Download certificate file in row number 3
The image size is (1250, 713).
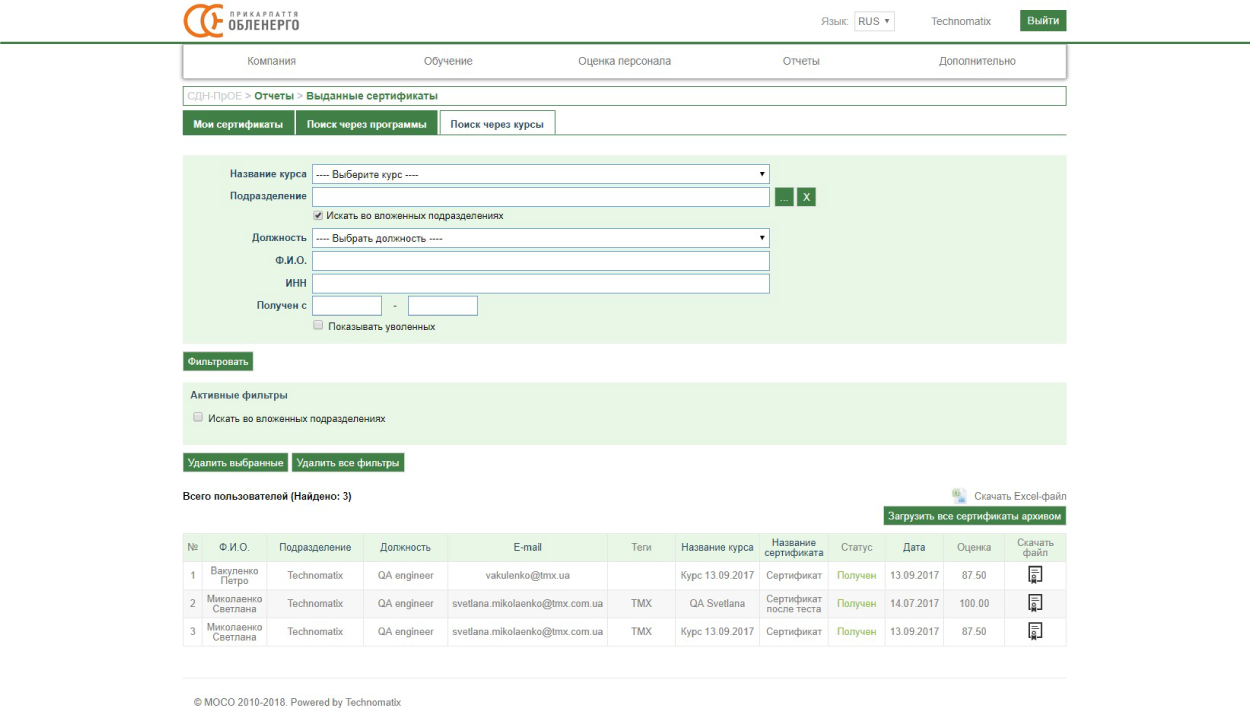click(1035, 631)
